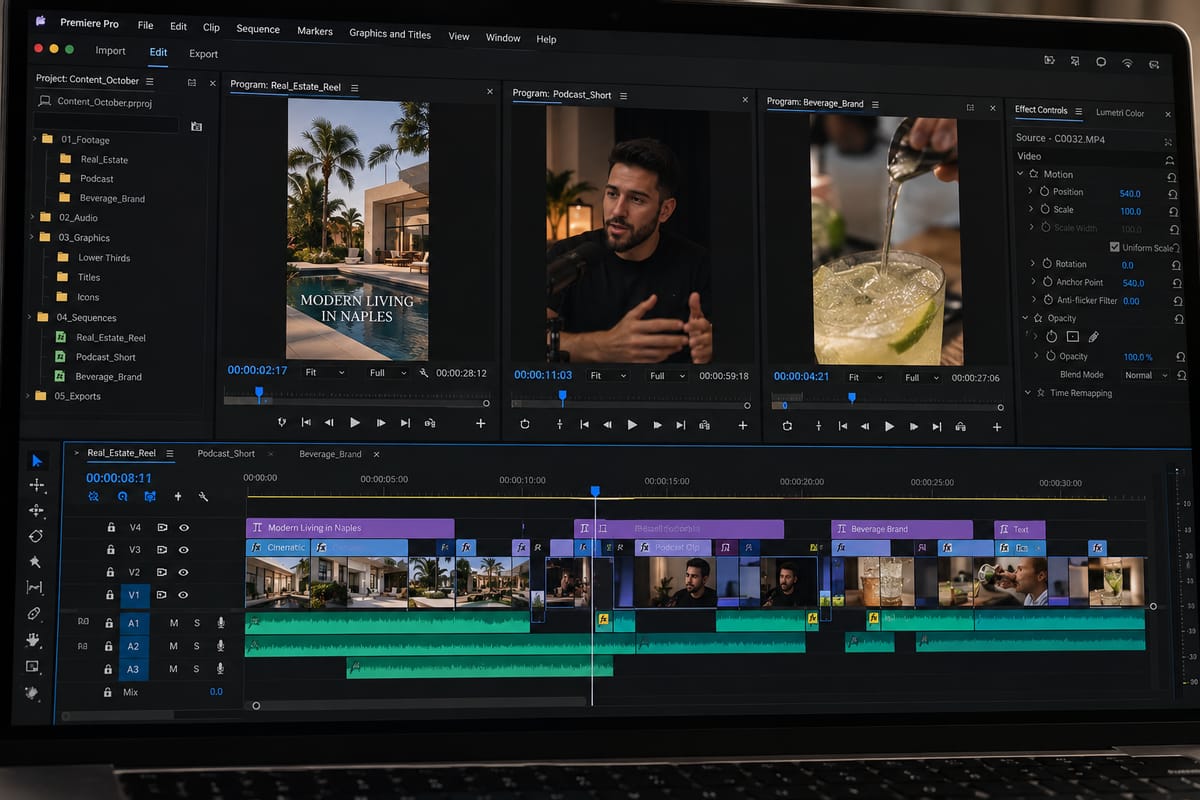
Task: Toggle the Uniform Scale checkbox
Action: point(1114,247)
